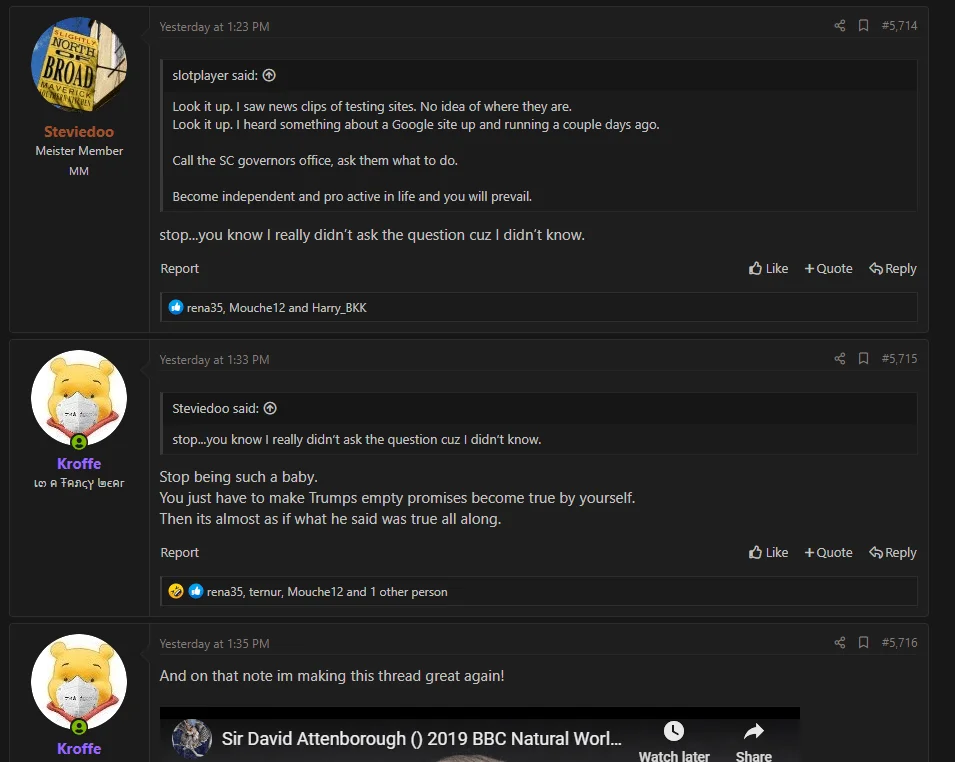Open timestamp 'Yesterday at 1:23 PM'
The width and height of the screenshot is (955, 762).
coord(214,27)
